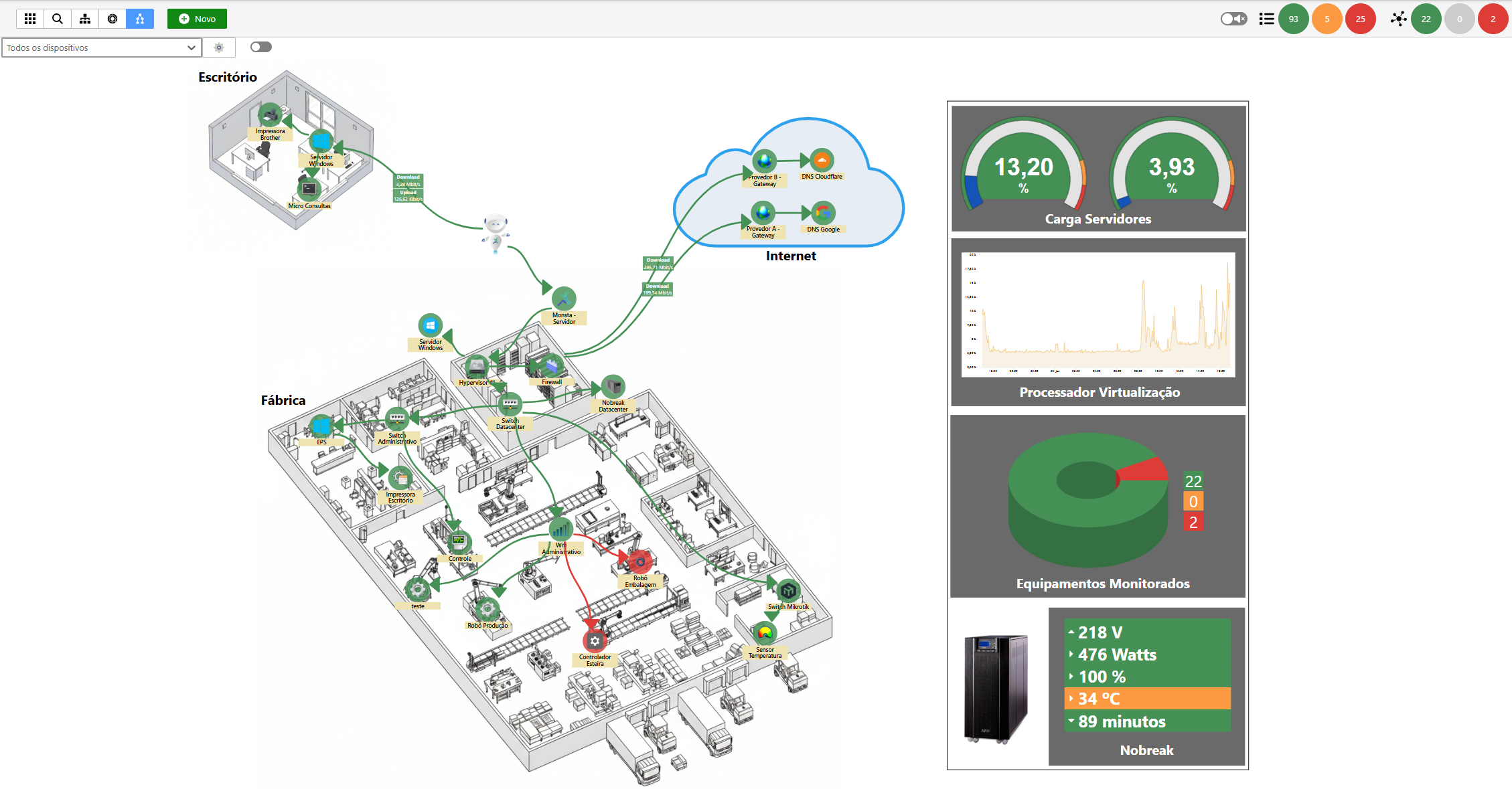
Task: Select the concentric circles view icon
Action: pyautogui.click(x=112, y=19)
